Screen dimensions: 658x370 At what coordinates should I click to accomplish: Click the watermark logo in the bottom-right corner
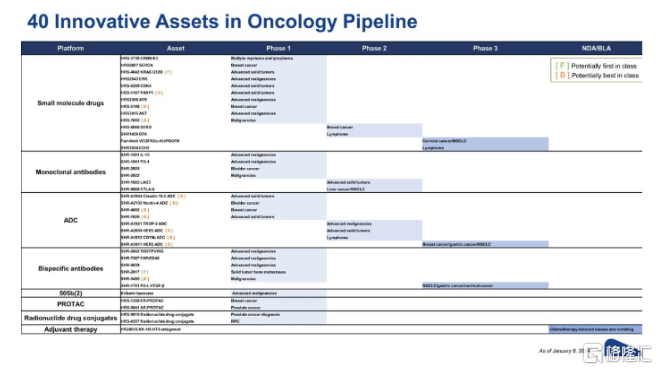point(619,352)
